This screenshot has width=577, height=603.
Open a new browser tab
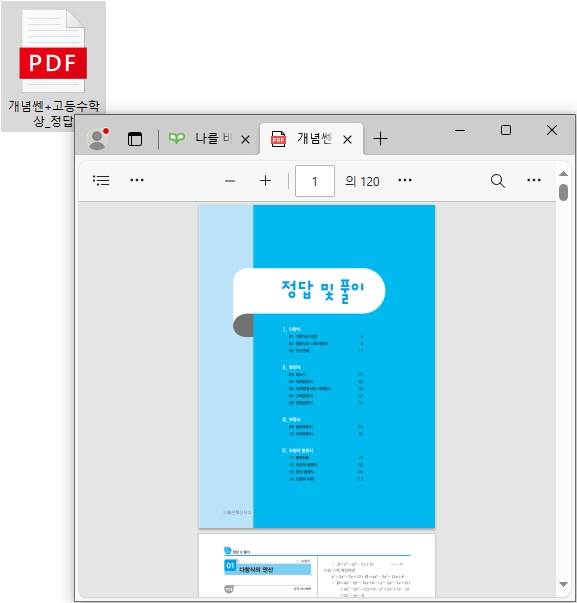tap(380, 139)
